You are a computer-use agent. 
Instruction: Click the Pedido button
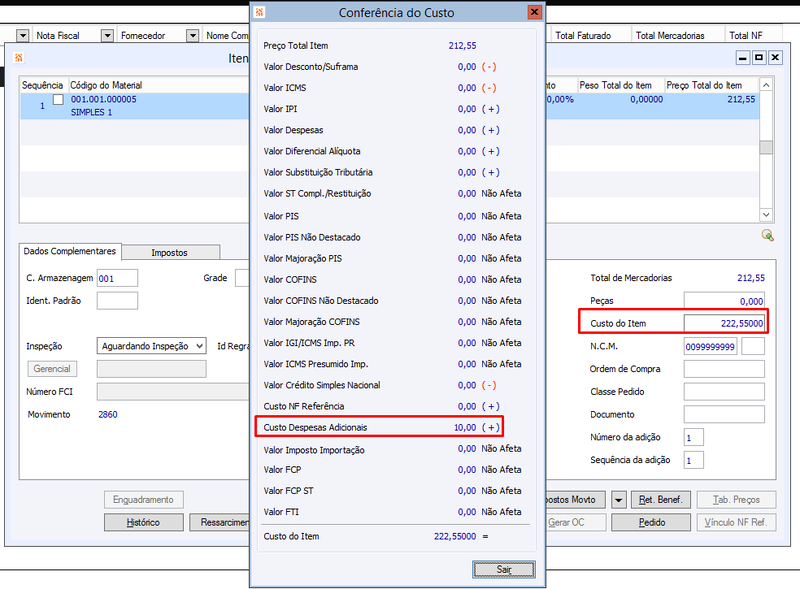(x=651, y=523)
